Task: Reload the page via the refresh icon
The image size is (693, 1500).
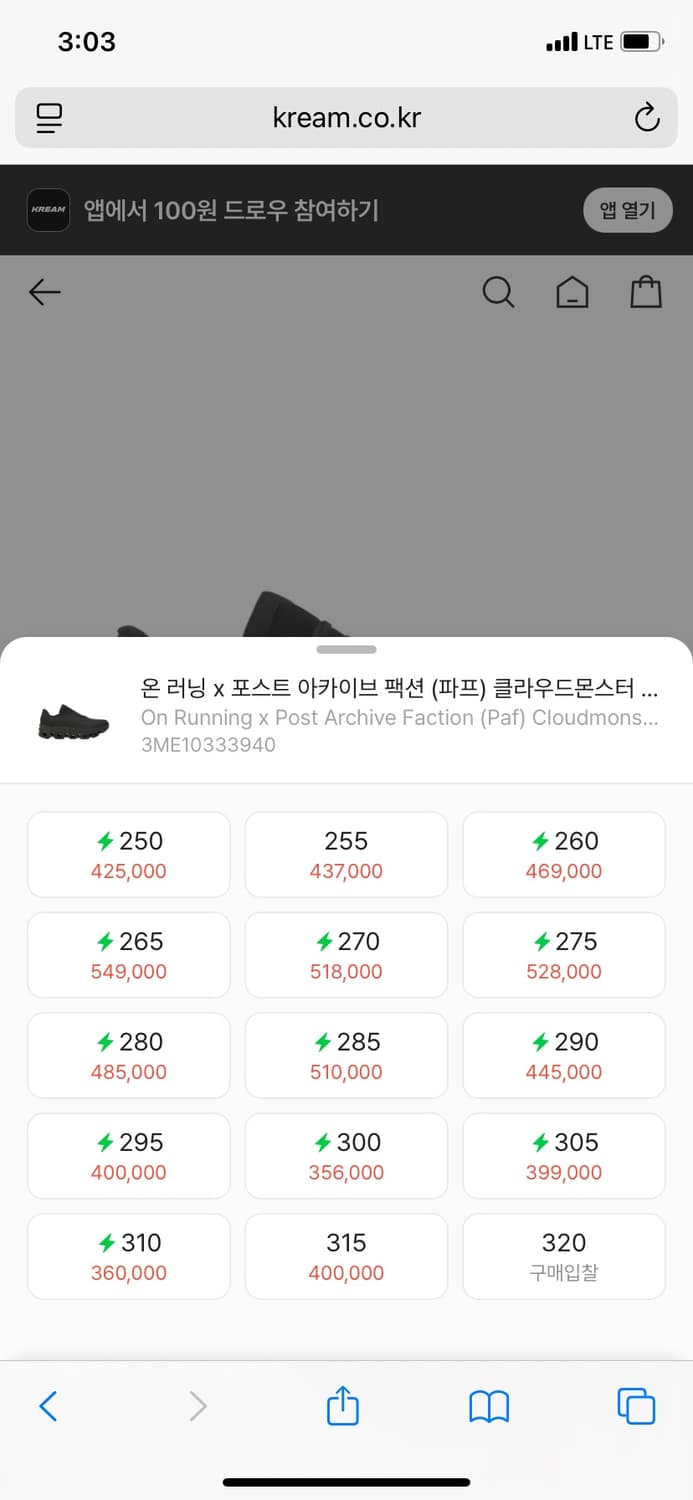Action: [x=647, y=117]
